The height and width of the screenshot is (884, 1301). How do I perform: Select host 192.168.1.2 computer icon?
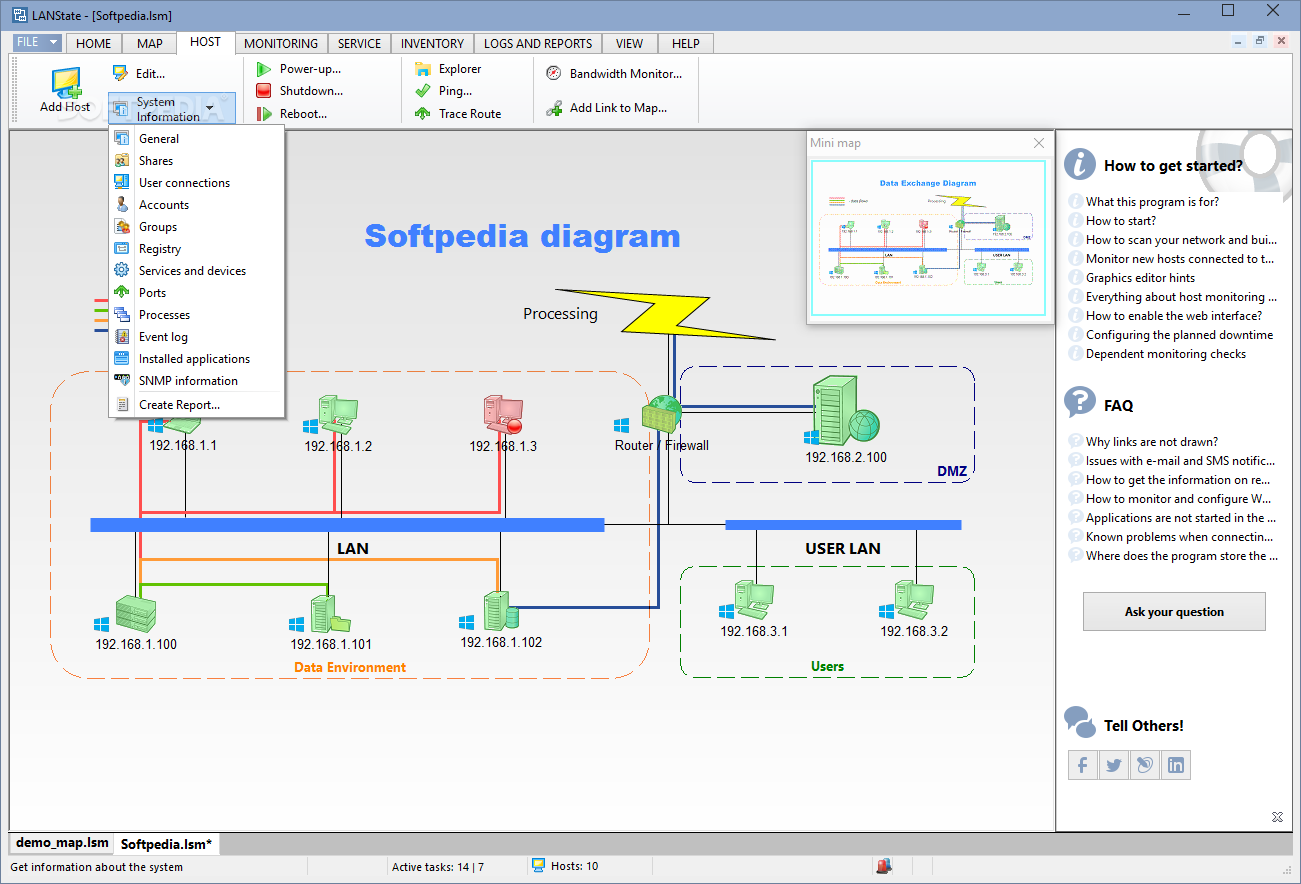click(x=338, y=415)
